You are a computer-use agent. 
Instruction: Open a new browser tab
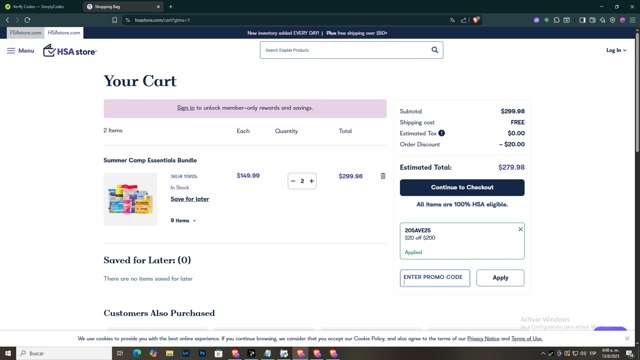point(171,7)
